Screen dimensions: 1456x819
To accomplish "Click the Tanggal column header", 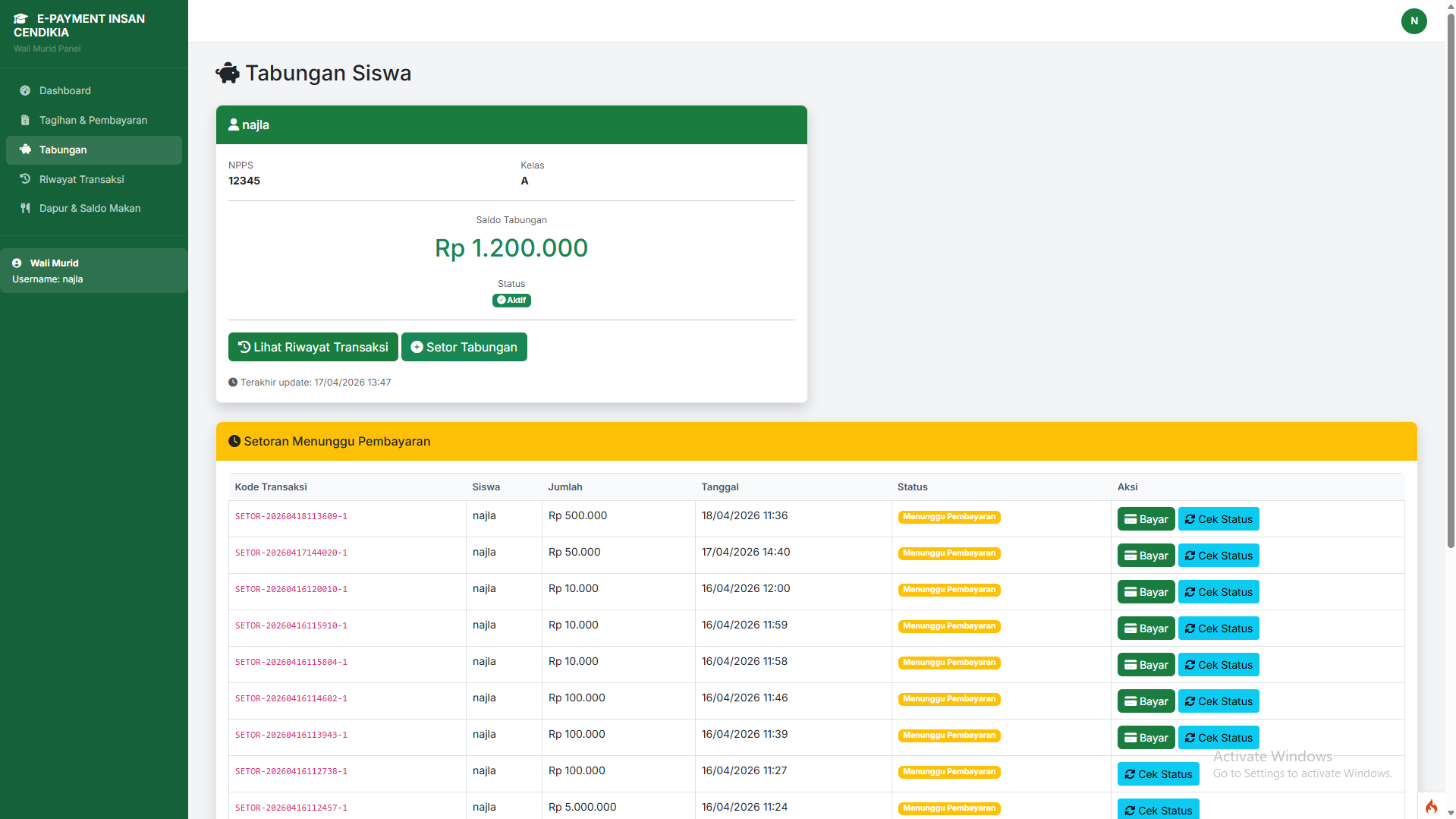I will click(x=720, y=487).
